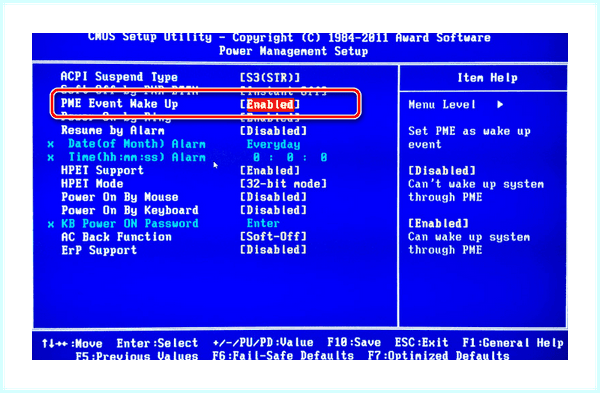Open the [32-bit mode] value

pos(283,184)
